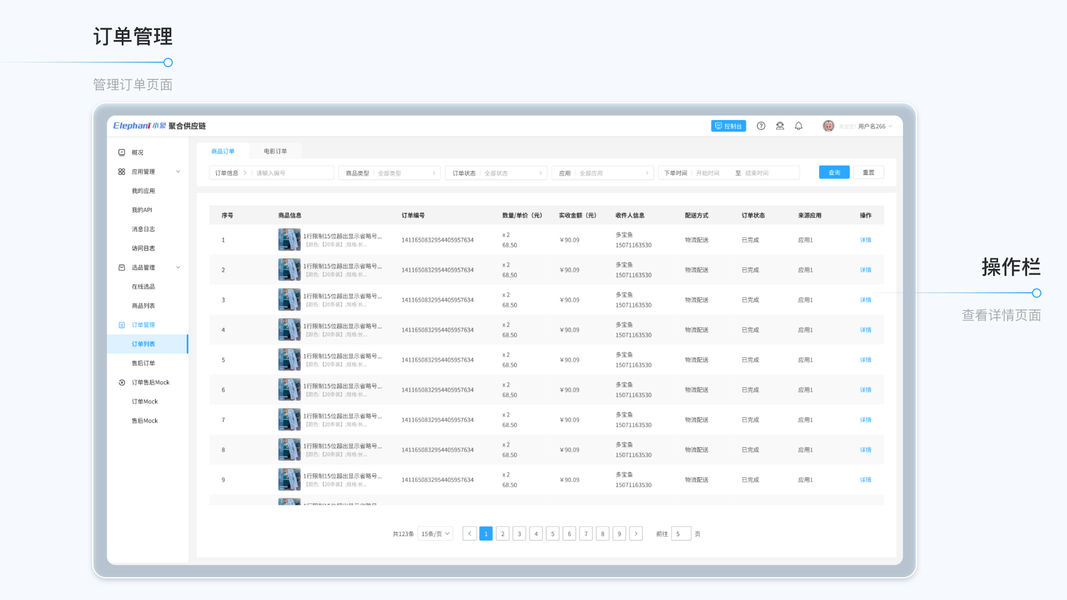Image resolution: width=1067 pixels, height=600 pixels.
Task: Open the 订单信息 field-type selector
Action: point(231,173)
